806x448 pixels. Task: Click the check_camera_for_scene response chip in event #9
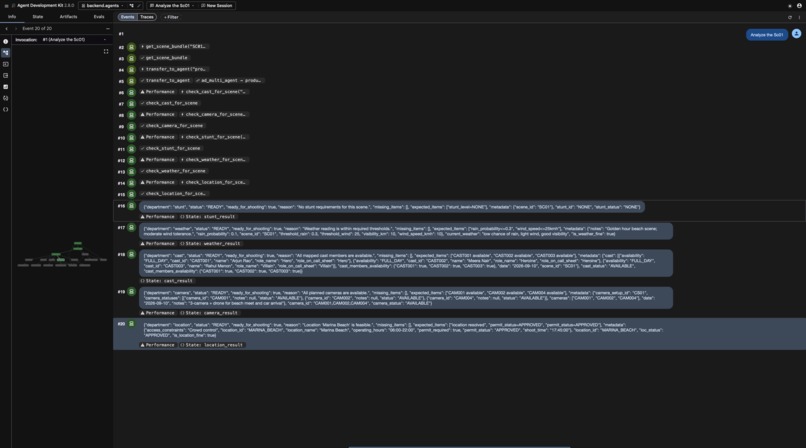(172, 126)
